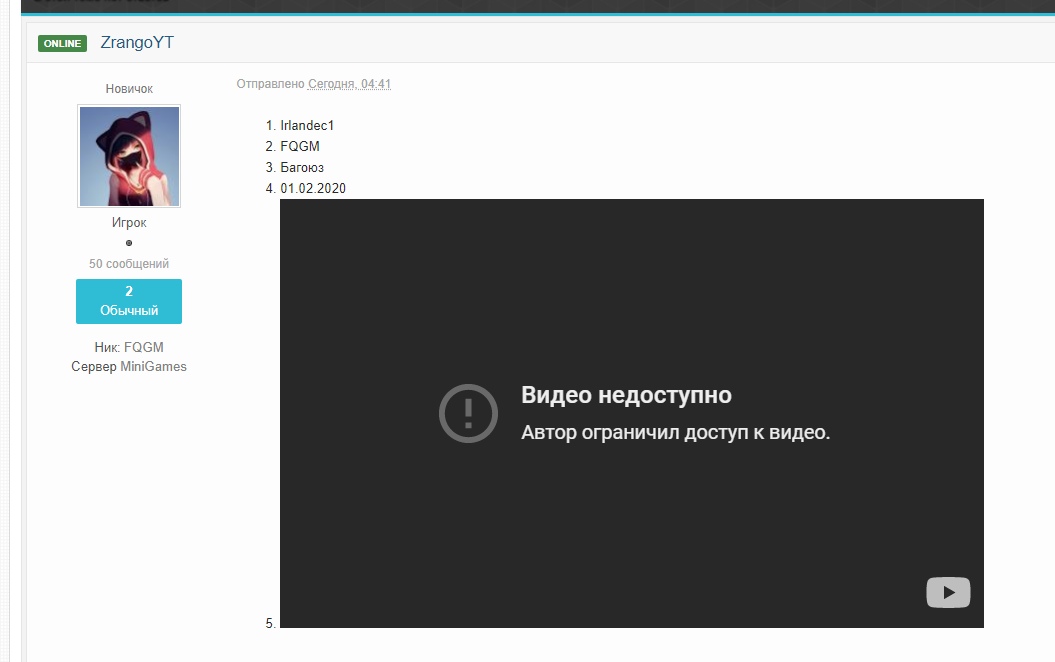The height and width of the screenshot is (662, 1055).
Task: Click the text Ник: FQGM
Action: (x=128, y=347)
